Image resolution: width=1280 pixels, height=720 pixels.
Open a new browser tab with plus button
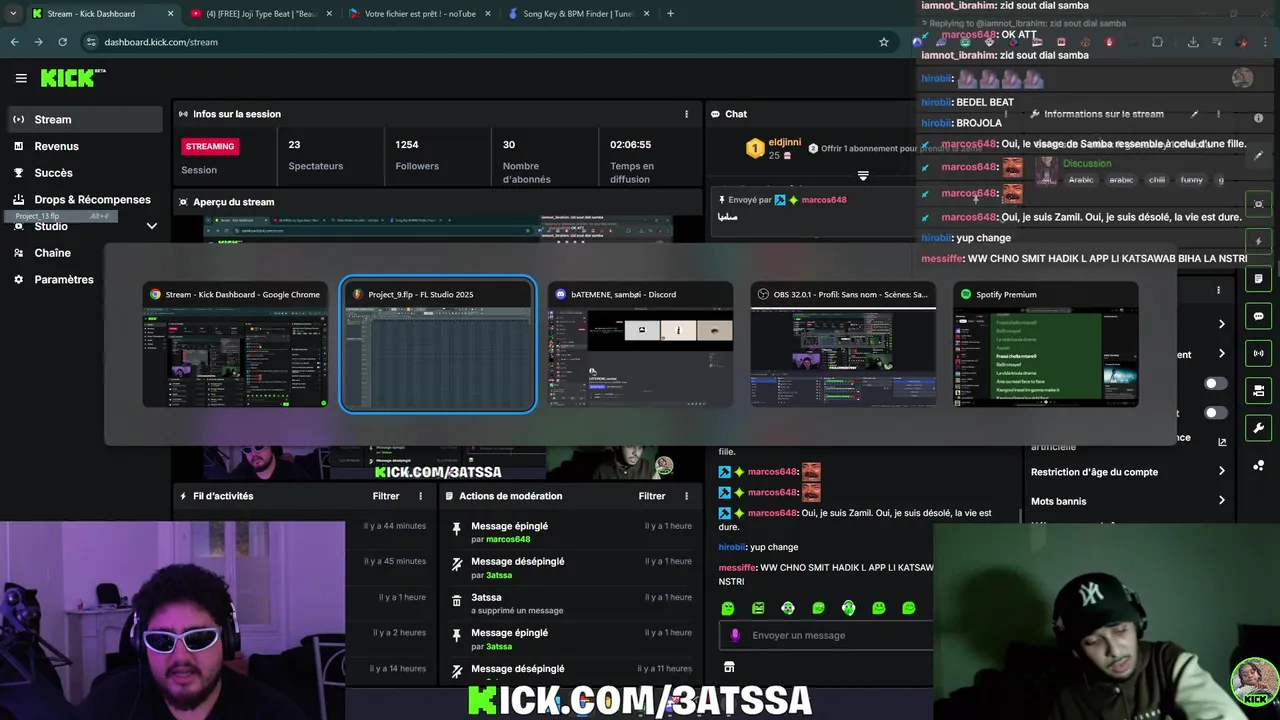pyautogui.click(x=670, y=14)
